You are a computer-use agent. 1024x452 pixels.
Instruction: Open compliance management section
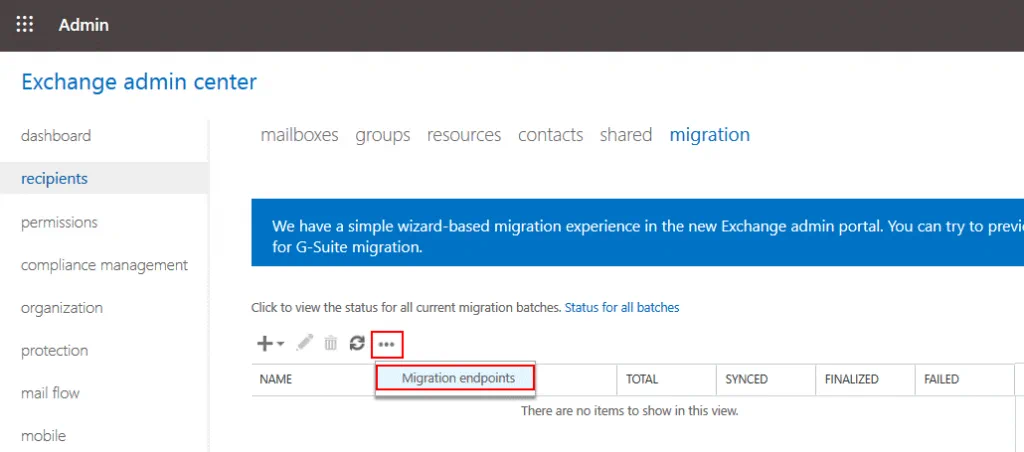coord(104,265)
